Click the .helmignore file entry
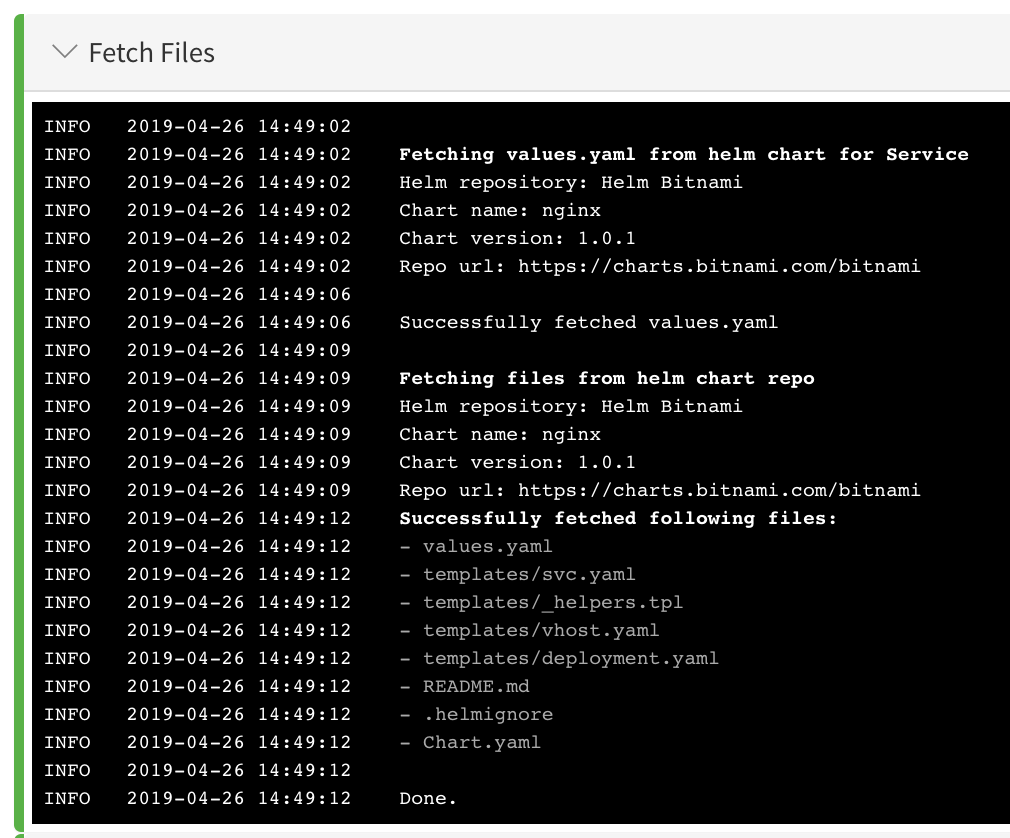The height and width of the screenshot is (838, 1010). [x=476, y=715]
